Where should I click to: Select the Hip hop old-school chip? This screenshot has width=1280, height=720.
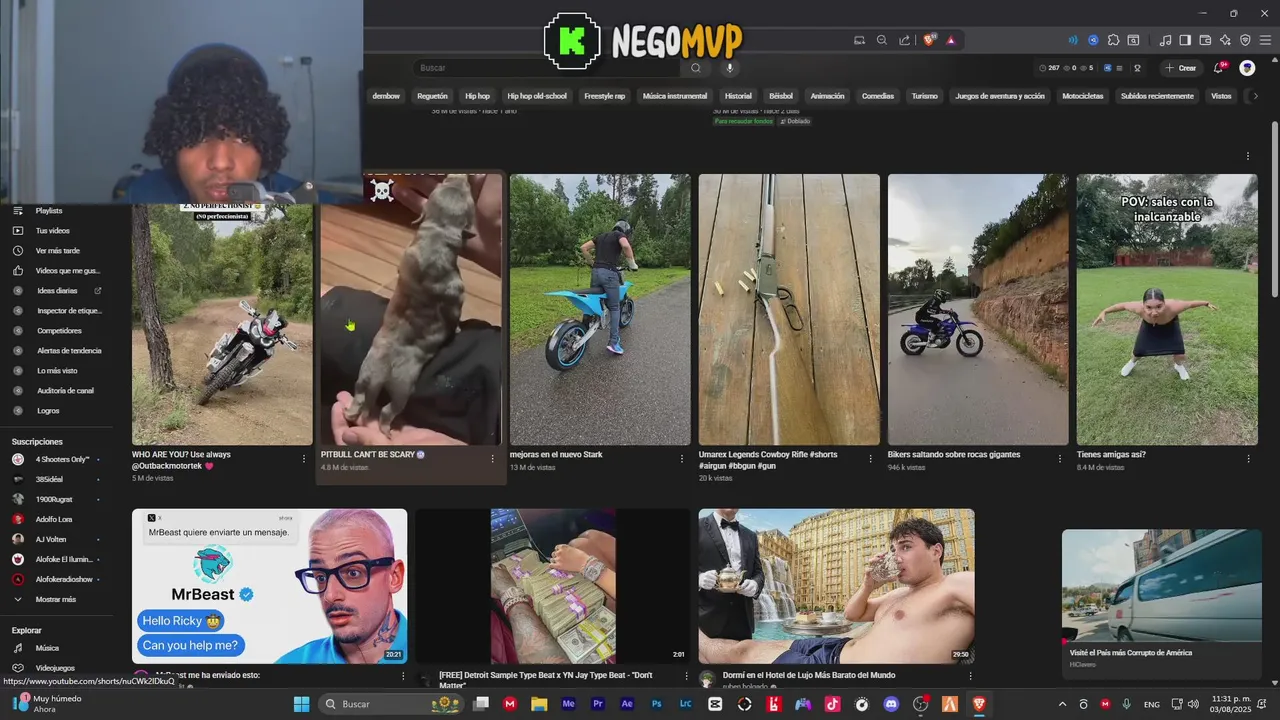537,96
